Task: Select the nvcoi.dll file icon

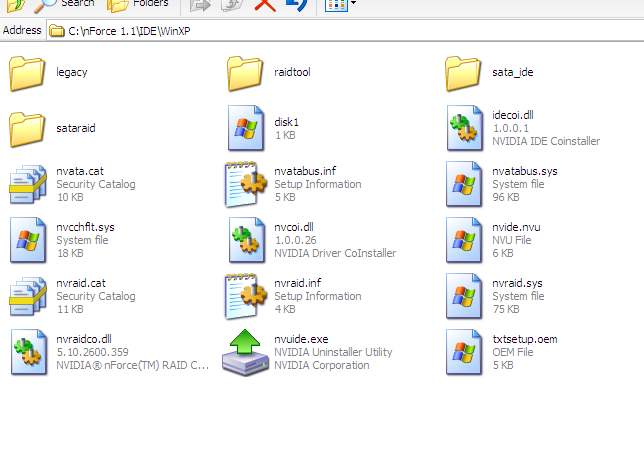Action: pyautogui.click(x=246, y=240)
